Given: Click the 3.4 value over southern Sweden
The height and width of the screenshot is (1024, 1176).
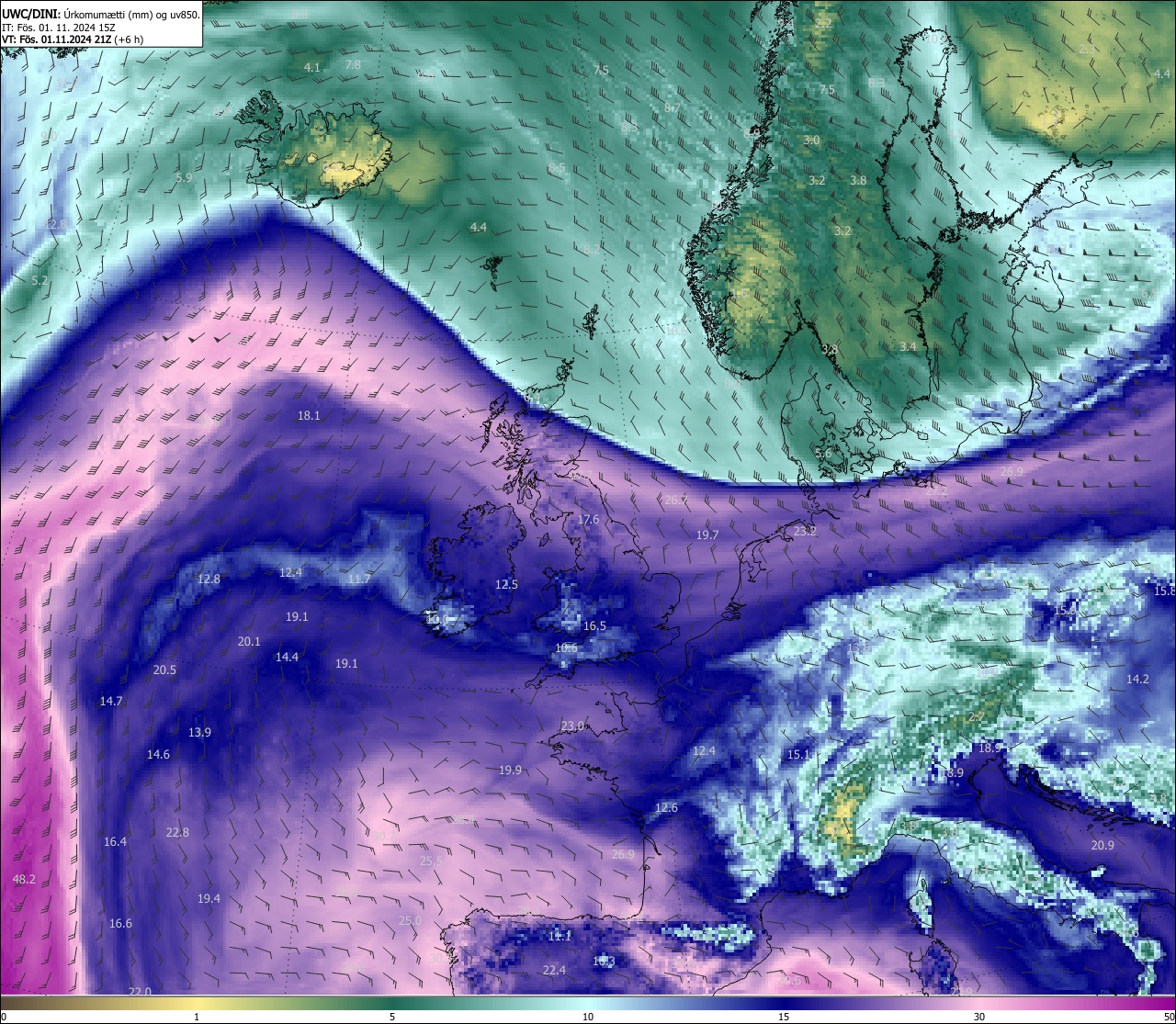Looking at the screenshot, I should coord(908,347).
